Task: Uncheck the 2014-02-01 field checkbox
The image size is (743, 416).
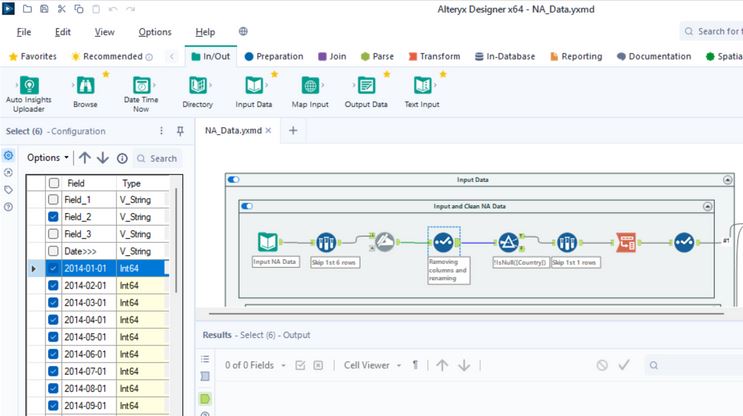Action: (x=54, y=285)
